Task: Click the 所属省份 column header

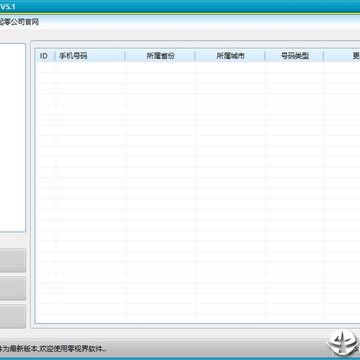Action: pos(160,56)
